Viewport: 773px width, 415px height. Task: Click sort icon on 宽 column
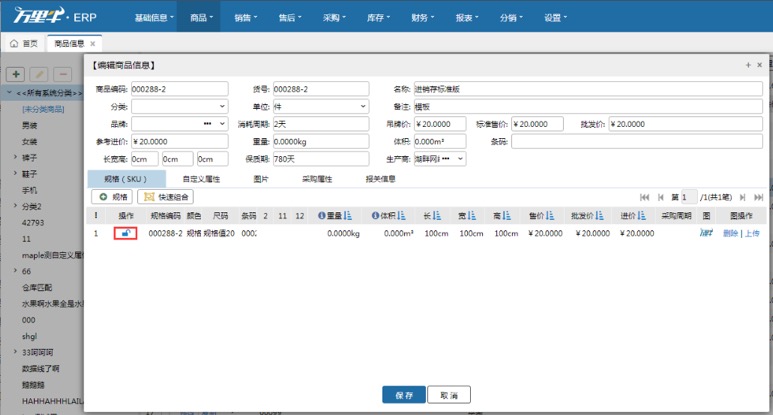pyautogui.click(x=472, y=215)
